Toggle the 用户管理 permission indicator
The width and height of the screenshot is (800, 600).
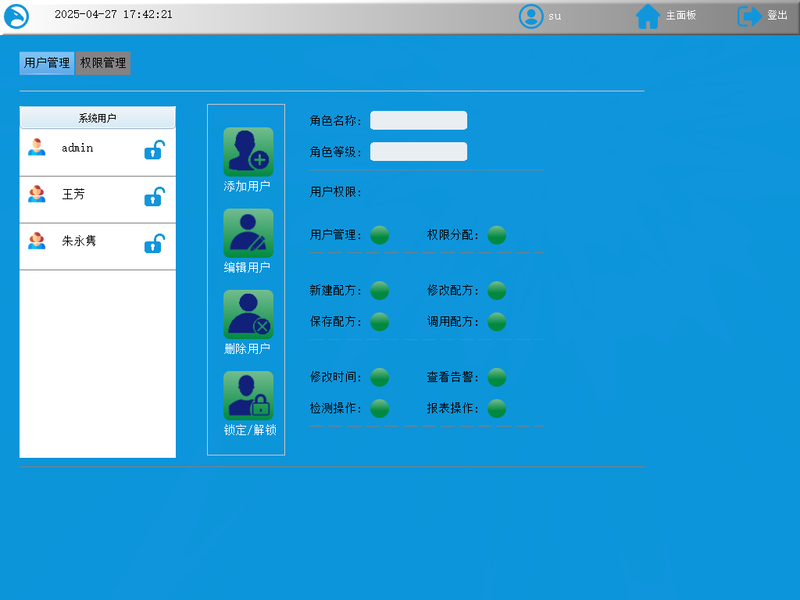point(380,235)
